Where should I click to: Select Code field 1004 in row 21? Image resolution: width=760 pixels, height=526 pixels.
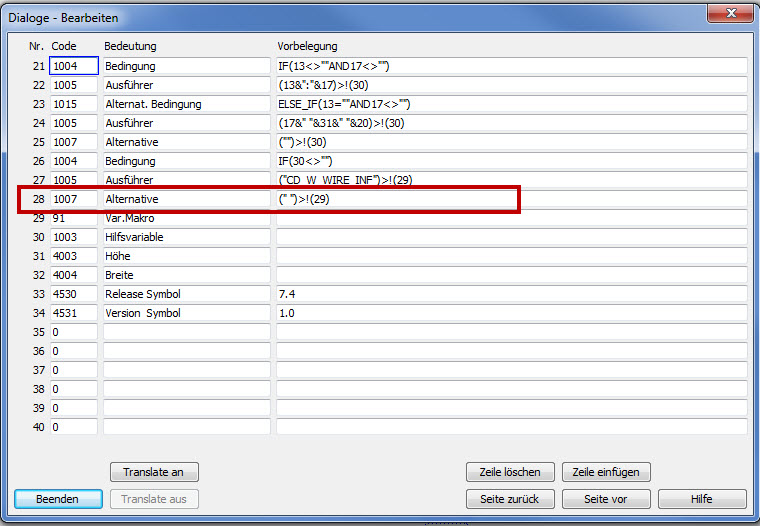[x=74, y=66]
